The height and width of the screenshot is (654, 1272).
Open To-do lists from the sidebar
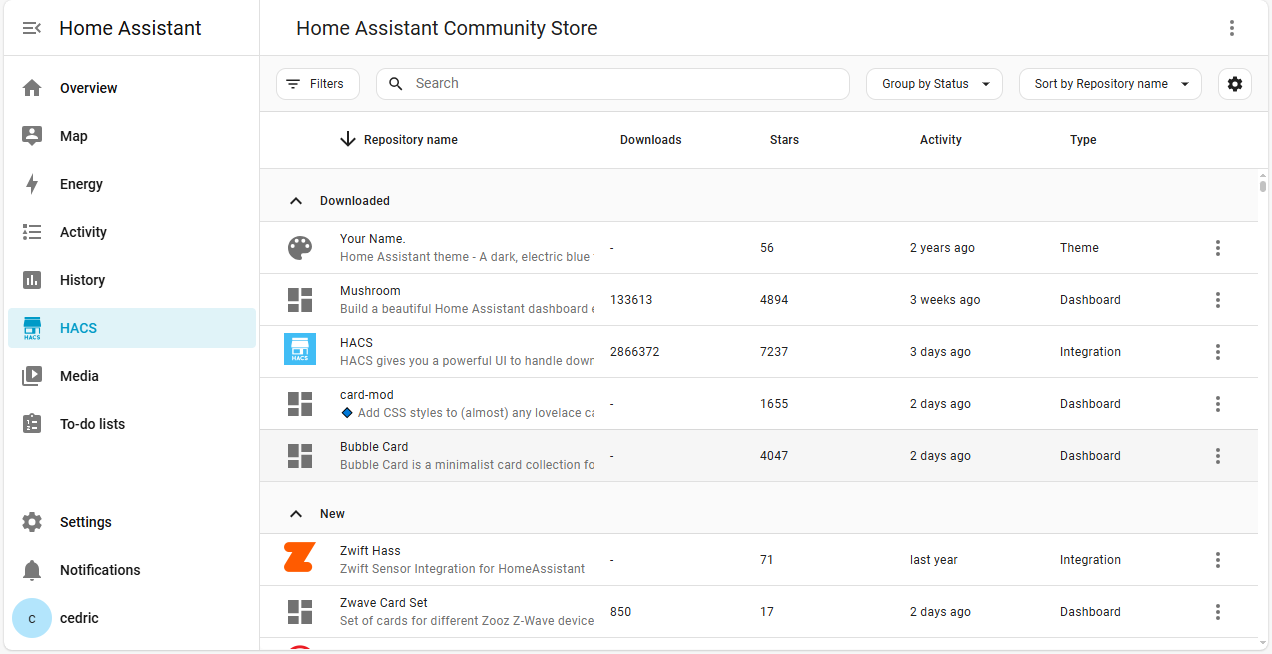click(92, 424)
